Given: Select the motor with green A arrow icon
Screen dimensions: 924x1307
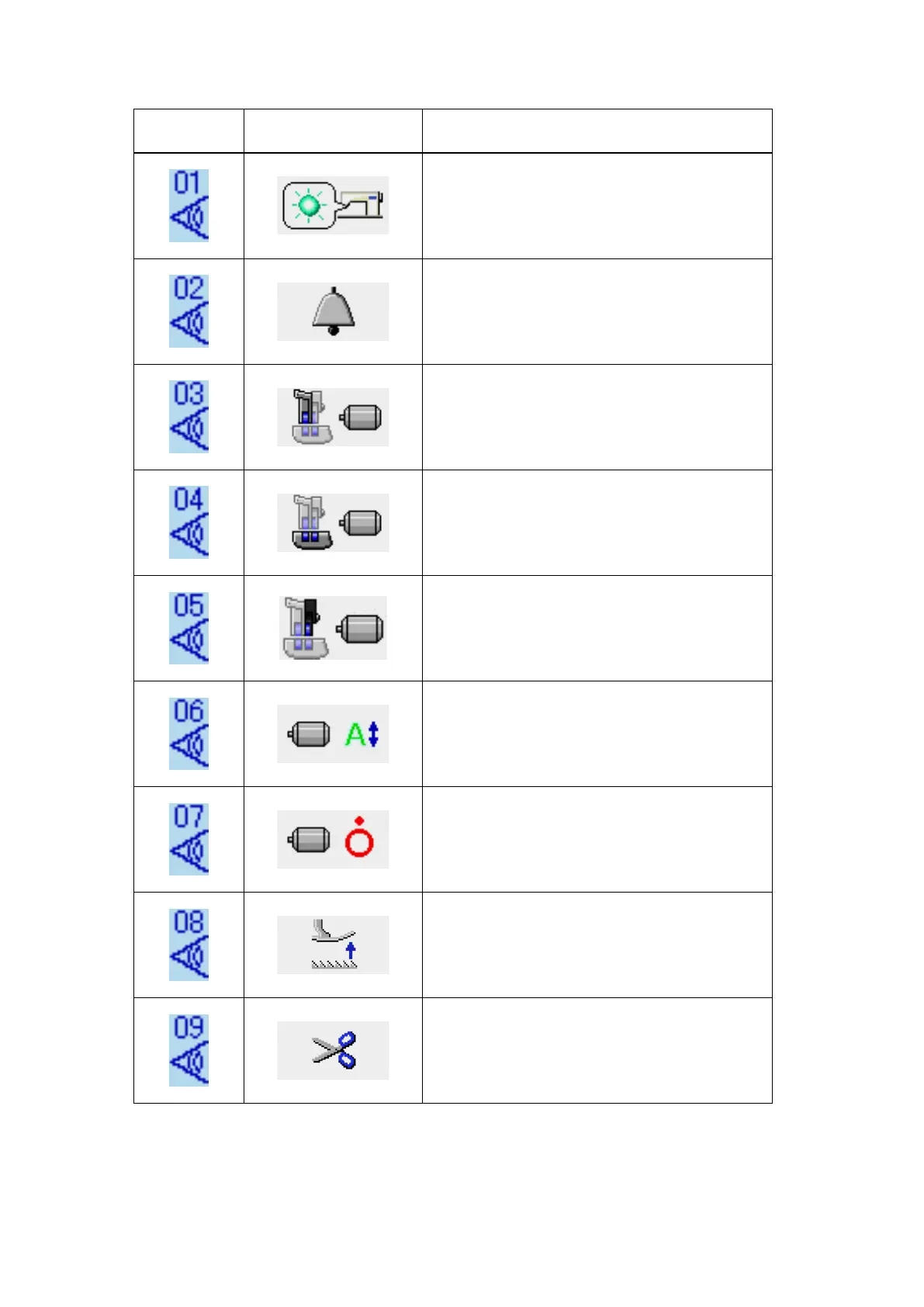Looking at the screenshot, I should tap(333, 733).
